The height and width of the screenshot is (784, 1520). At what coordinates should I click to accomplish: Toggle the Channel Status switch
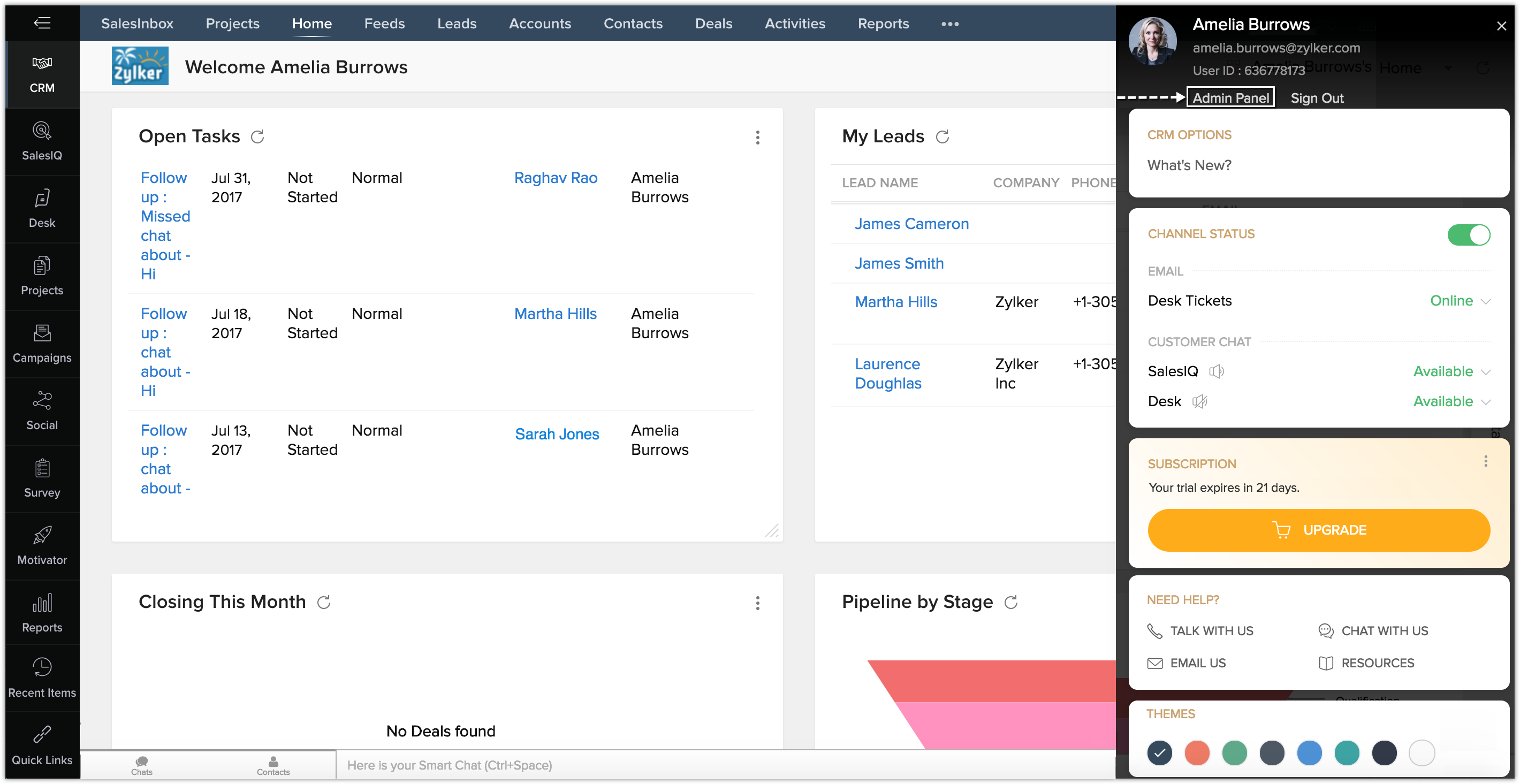tap(1468, 235)
